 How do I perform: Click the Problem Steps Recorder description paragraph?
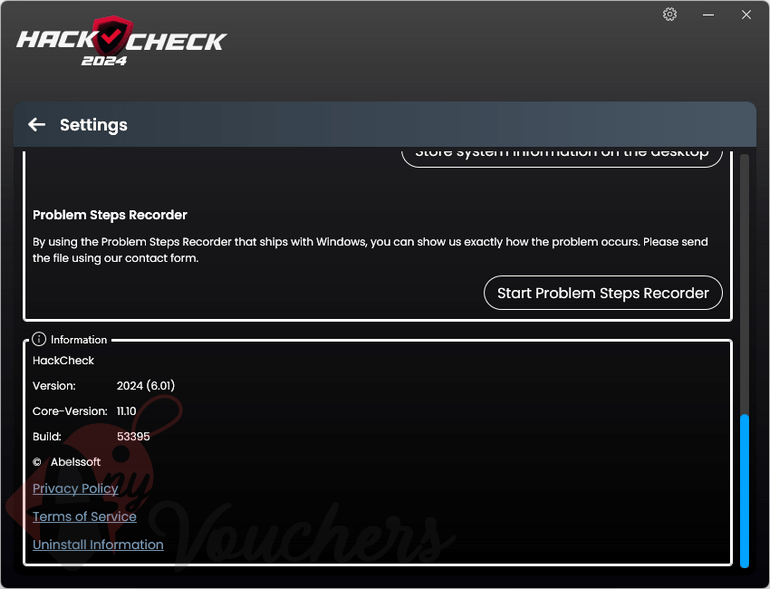[370, 250]
